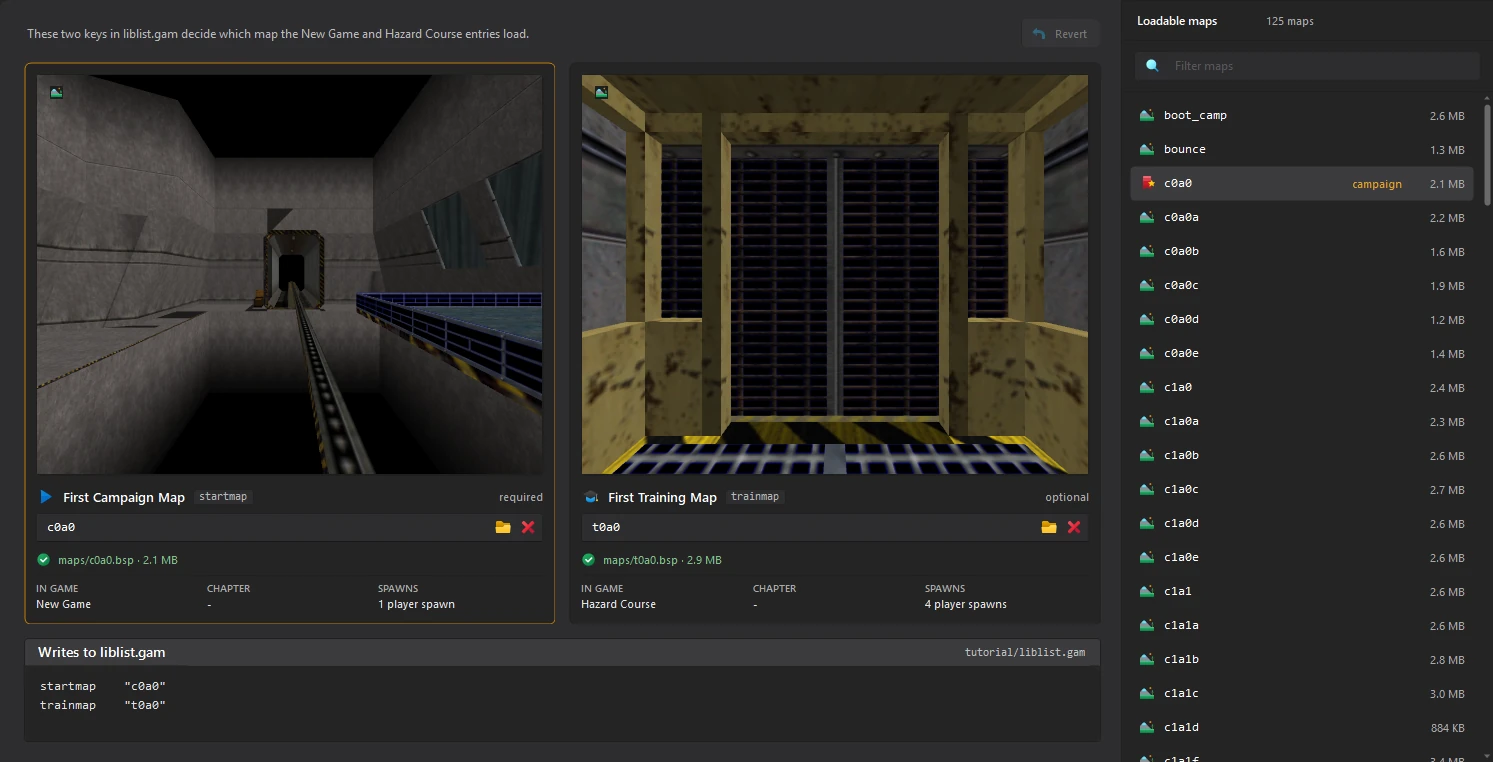Screen dimensions: 1493x762
Task: Select the c1a1a map name in the list
Action: pyautogui.click(x=1181, y=626)
